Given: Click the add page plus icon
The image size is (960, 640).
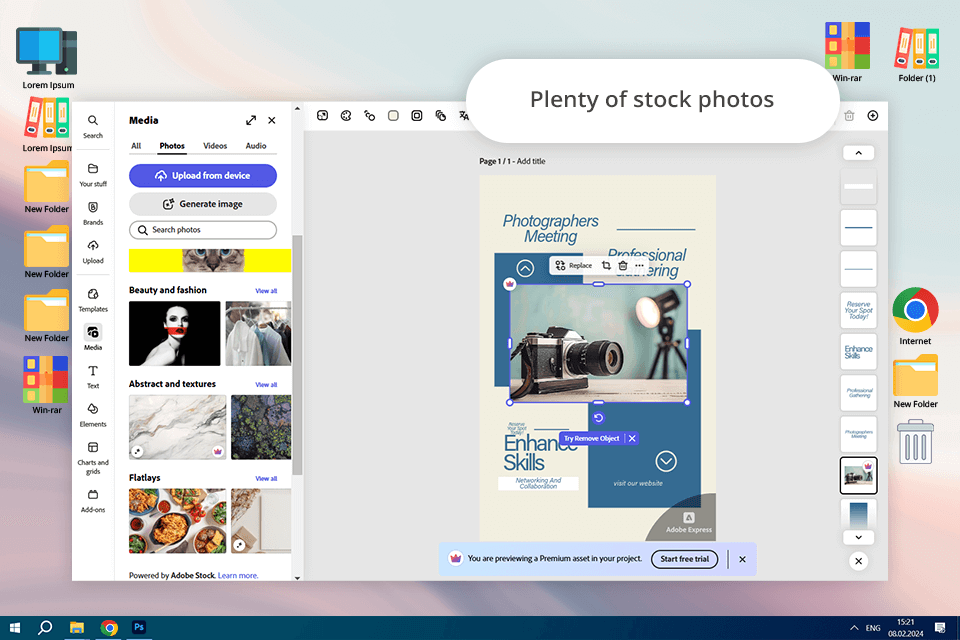Looking at the screenshot, I should 872,116.
